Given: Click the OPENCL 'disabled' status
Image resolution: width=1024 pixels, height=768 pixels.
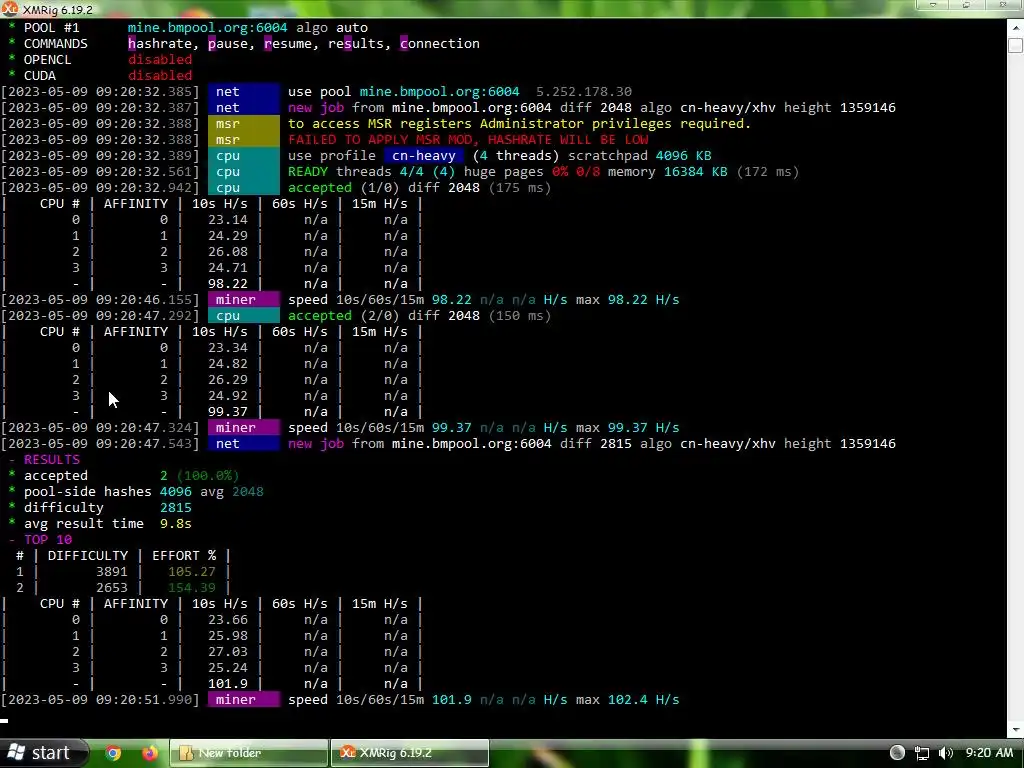Looking at the screenshot, I should (x=160, y=59).
